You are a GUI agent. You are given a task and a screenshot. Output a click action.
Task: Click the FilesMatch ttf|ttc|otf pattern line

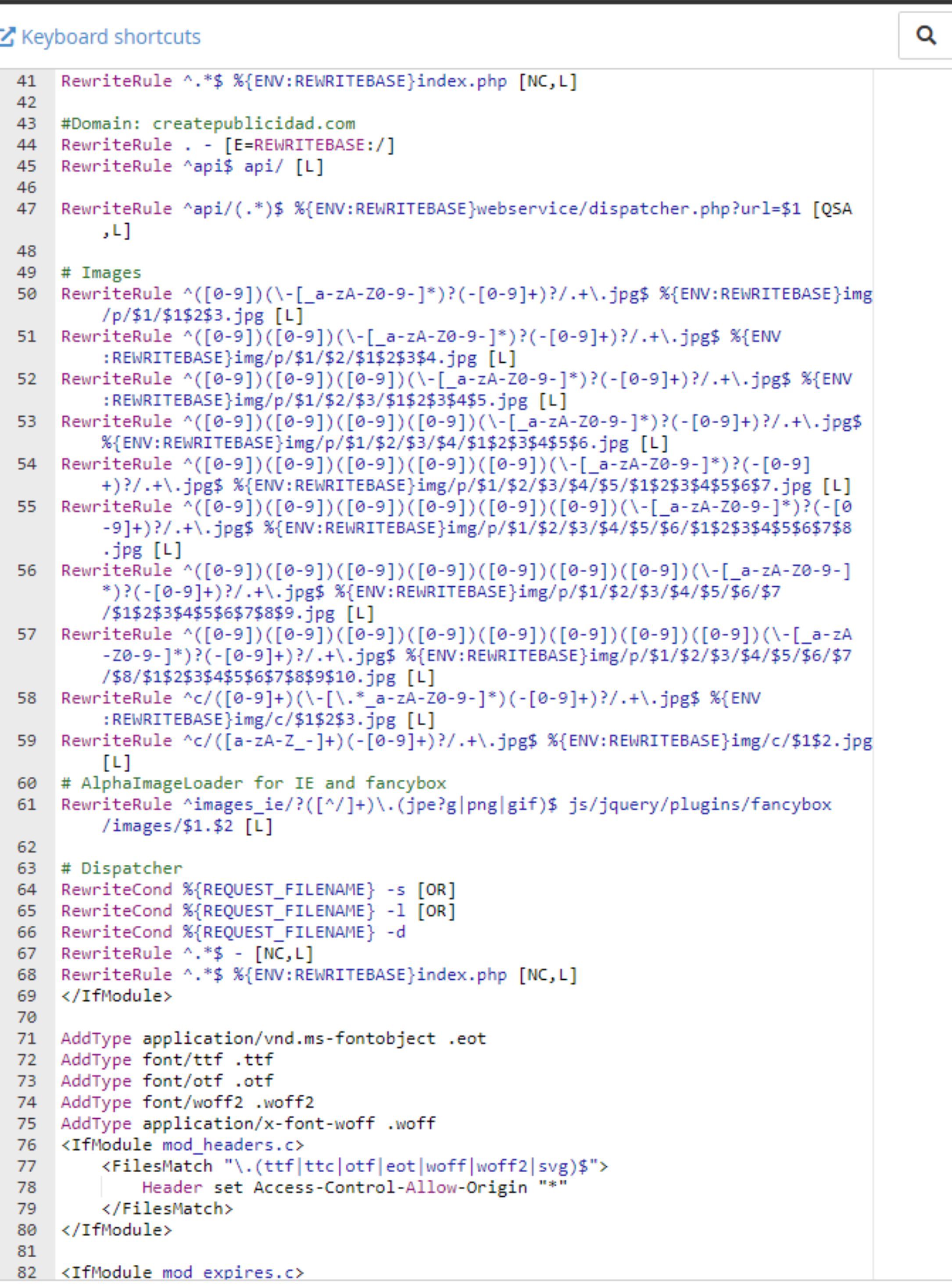[355, 1167]
